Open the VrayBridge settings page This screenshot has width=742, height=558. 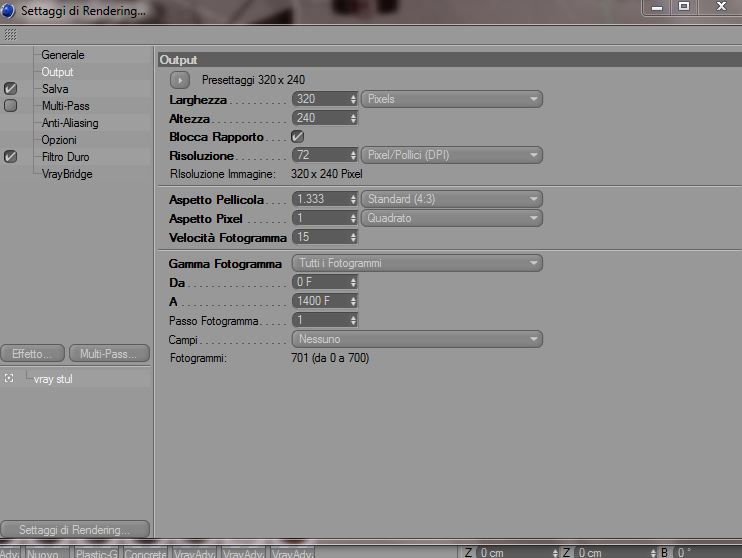pyautogui.click(x=67, y=174)
